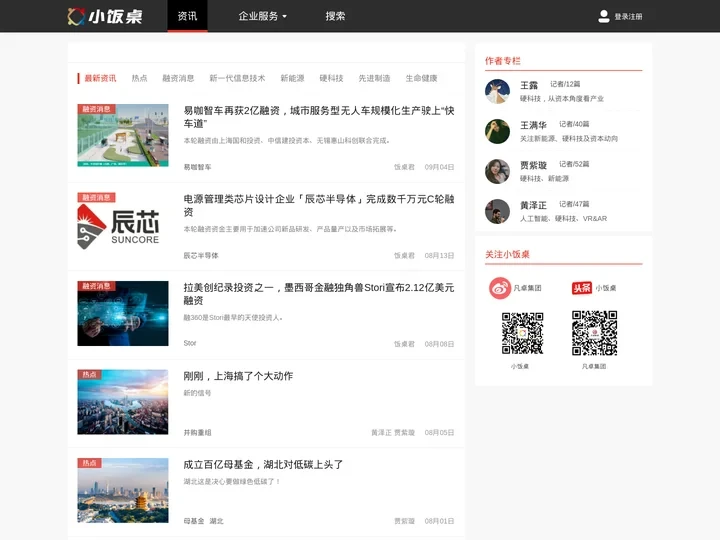The width and height of the screenshot is (720, 540).
Task: Open author 黄泽正's avatar
Action: click(497, 211)
